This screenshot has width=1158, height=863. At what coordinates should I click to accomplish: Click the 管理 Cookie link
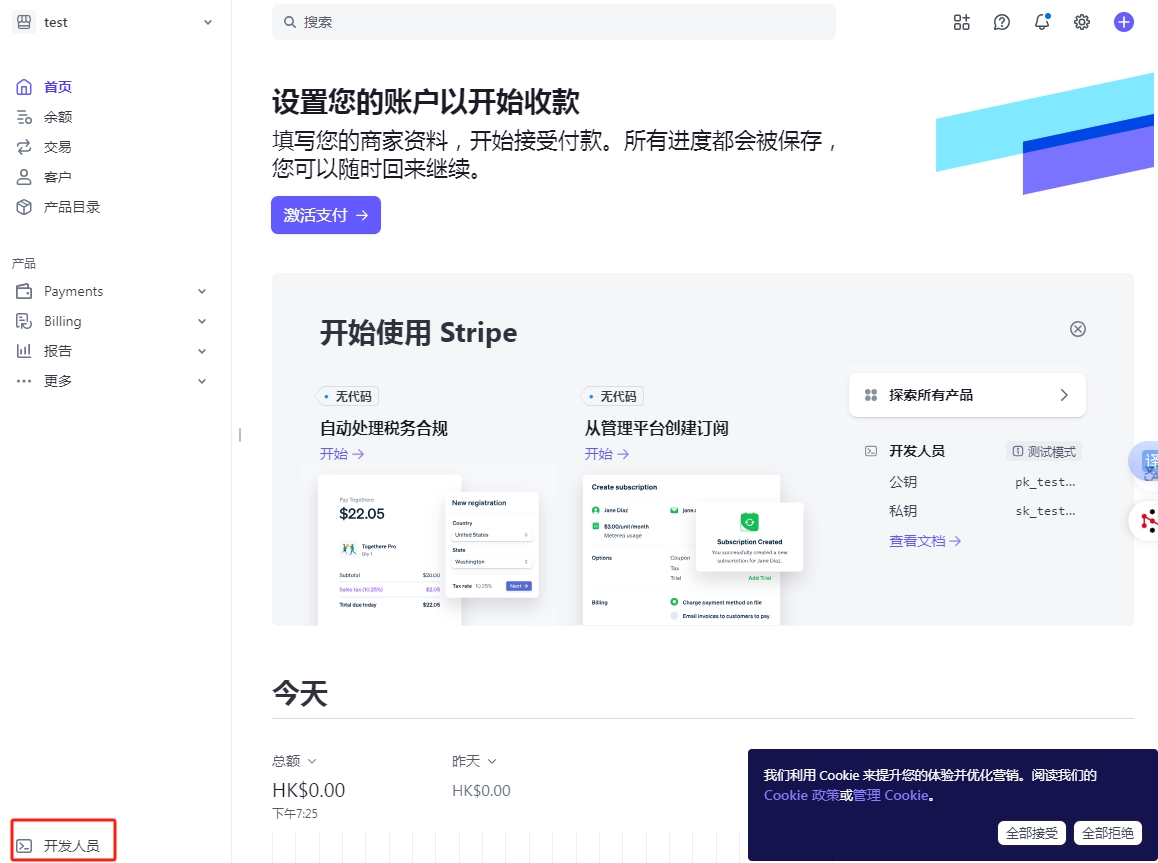point(891,795)
